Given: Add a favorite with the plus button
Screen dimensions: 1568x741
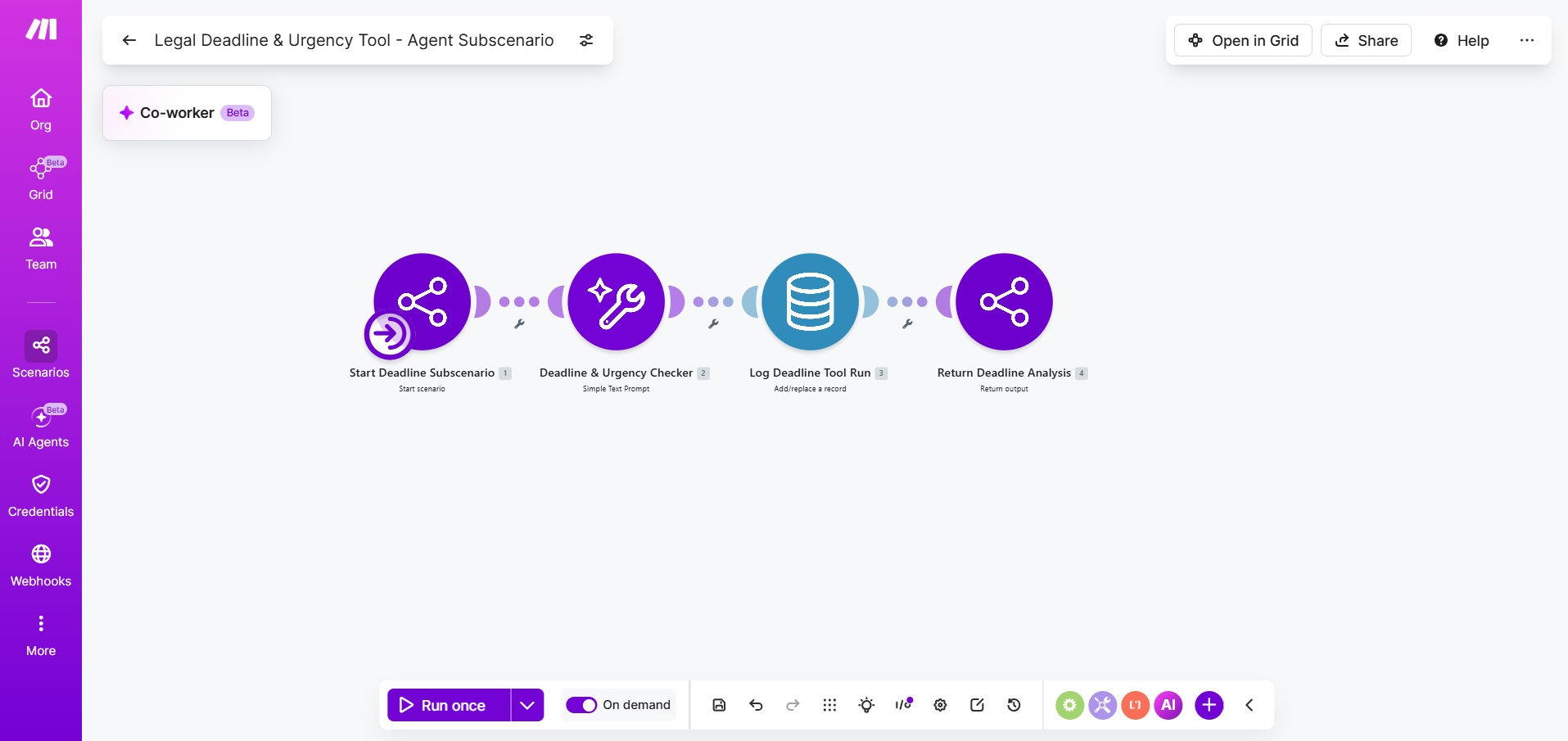Looking at the screenshot, I should [x=1209, y=705].
